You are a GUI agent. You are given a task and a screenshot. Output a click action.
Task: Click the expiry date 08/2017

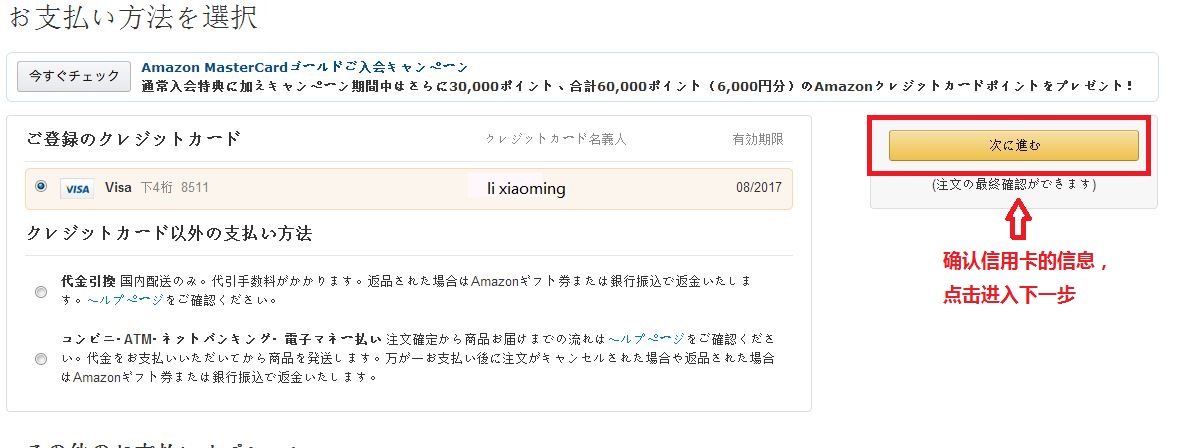pyautogui.click(x=759, y=188)
